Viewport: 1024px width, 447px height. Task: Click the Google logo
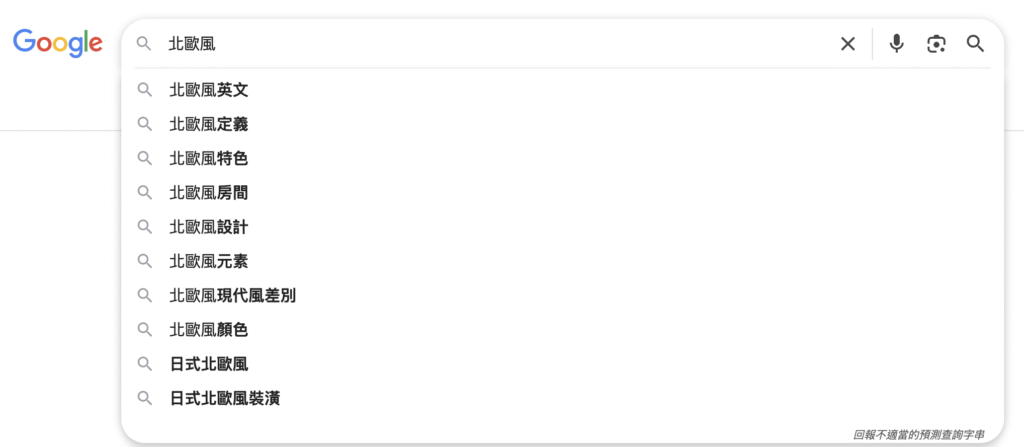[58, 43]
